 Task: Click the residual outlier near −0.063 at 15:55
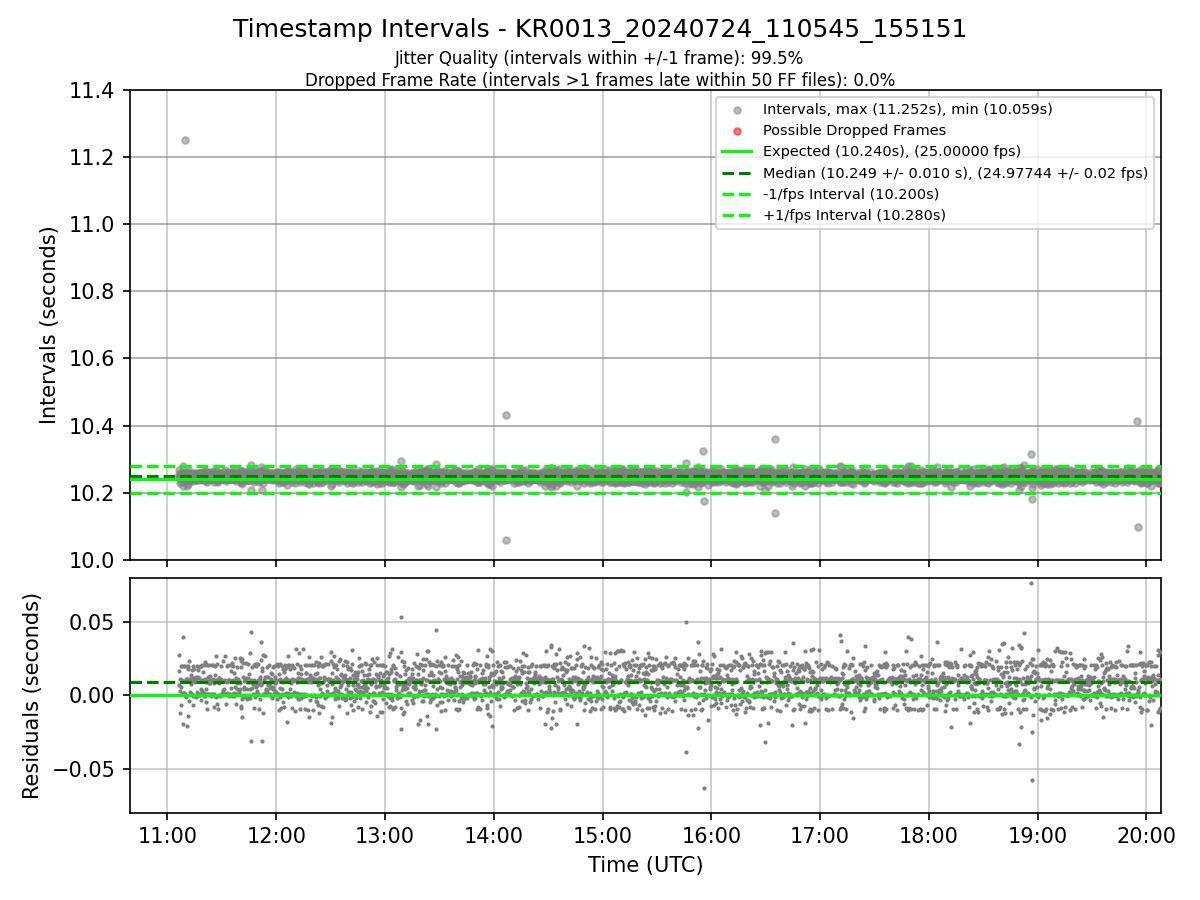(704, 788)
